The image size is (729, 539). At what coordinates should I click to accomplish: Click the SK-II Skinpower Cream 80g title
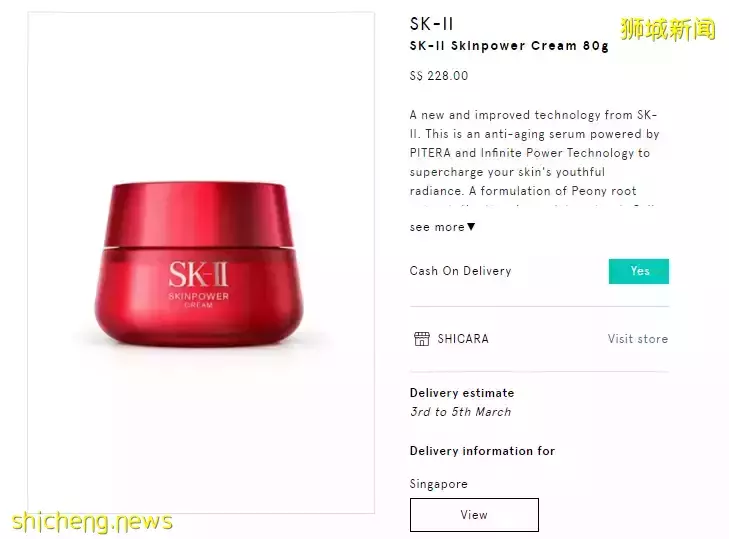pyautogui.click(x=509, y=46)
